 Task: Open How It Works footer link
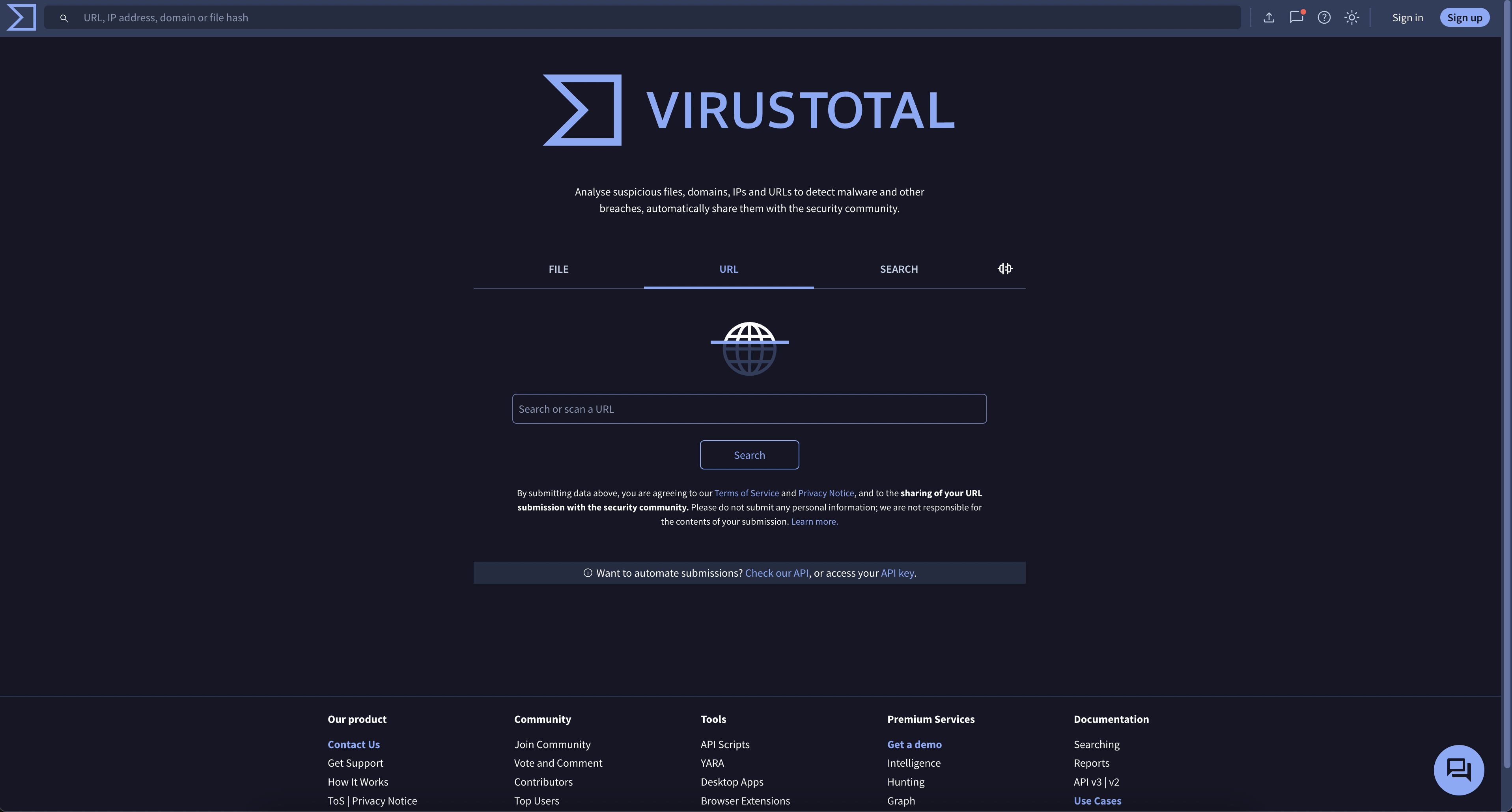click(x=357, y=782)
